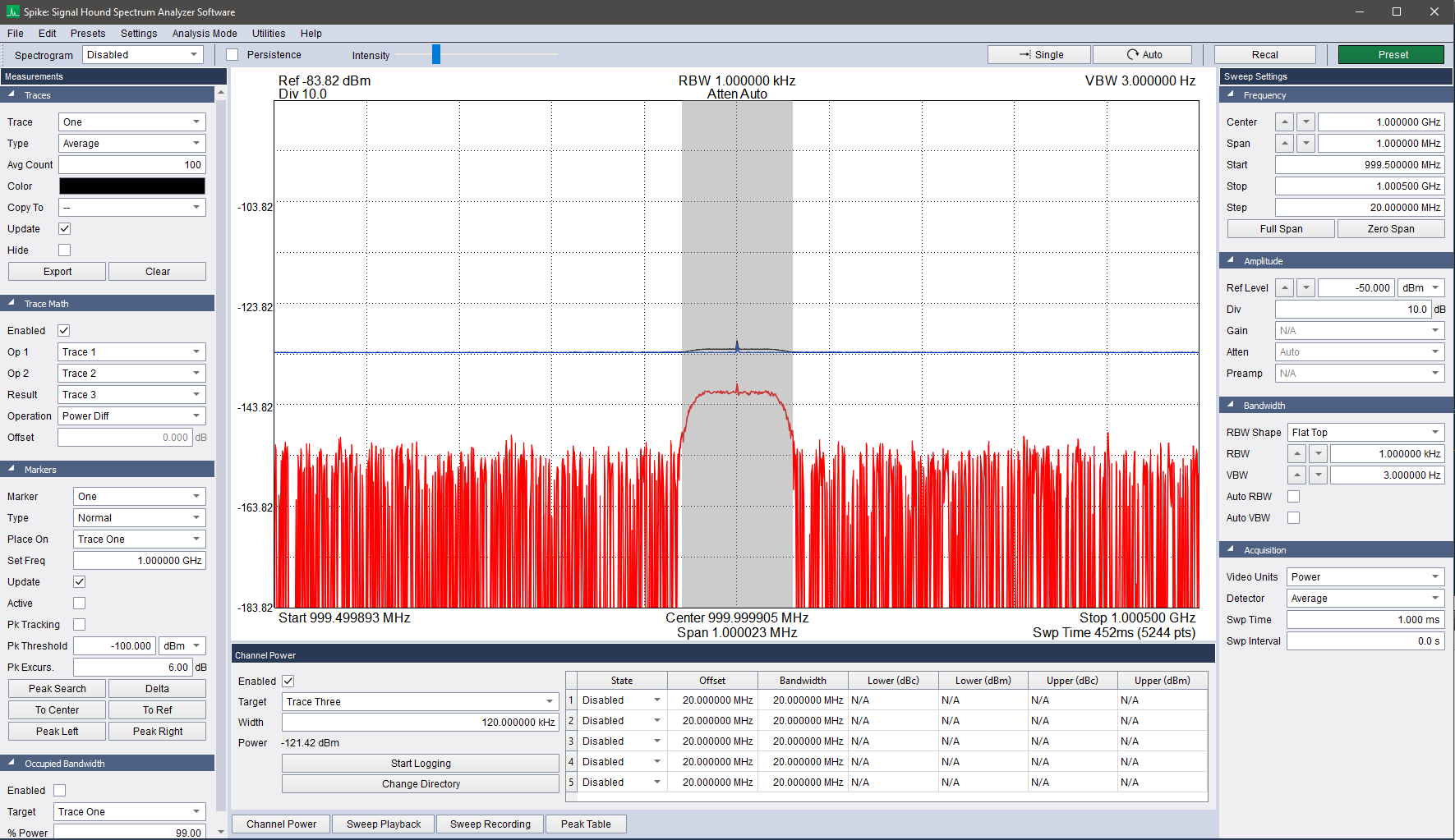This screenshot has height=840, width=1455.
Task: Open the Utilities menu
Action: pyautogui.click(x=269, y=34)
